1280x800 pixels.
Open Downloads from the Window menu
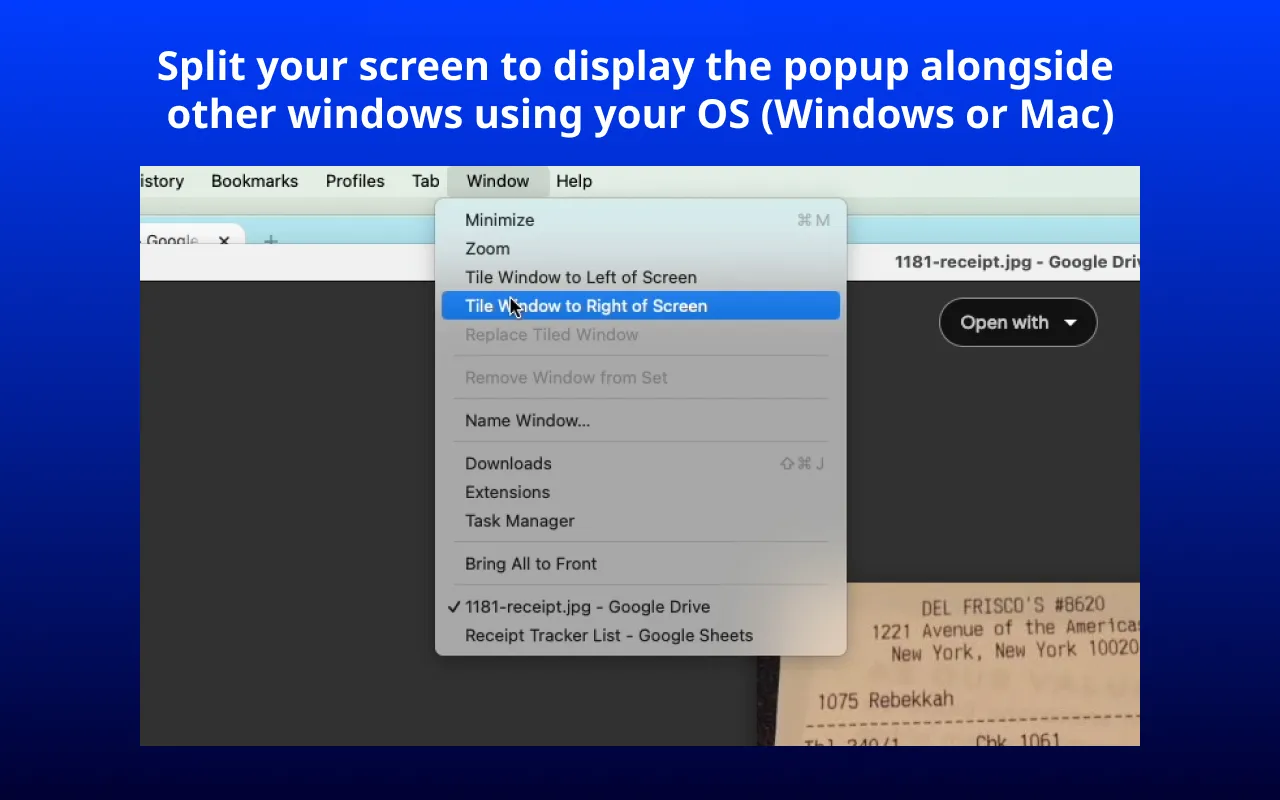coord(508,463)
